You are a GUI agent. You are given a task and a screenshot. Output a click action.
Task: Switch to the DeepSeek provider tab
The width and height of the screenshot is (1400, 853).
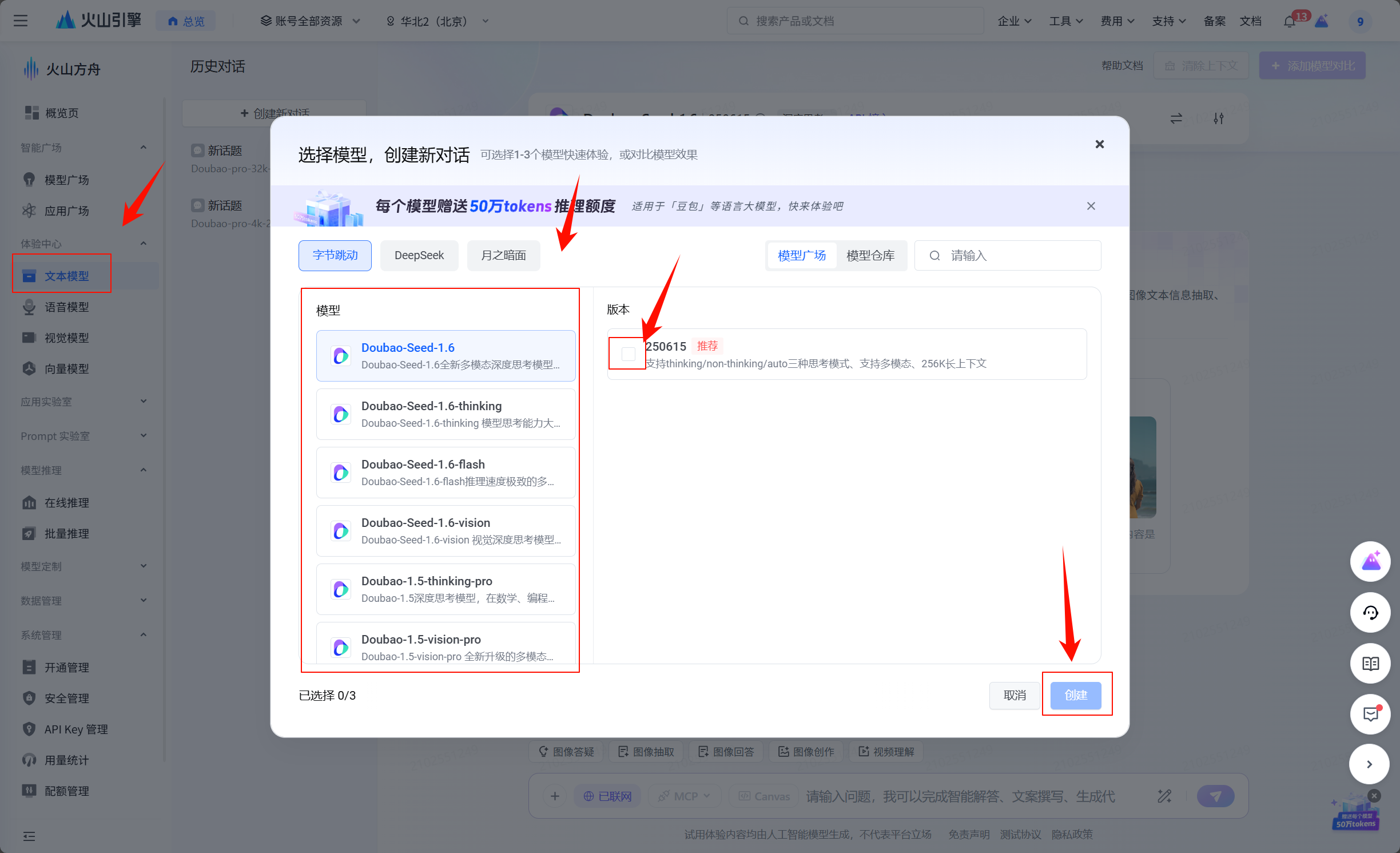point(419,256)
